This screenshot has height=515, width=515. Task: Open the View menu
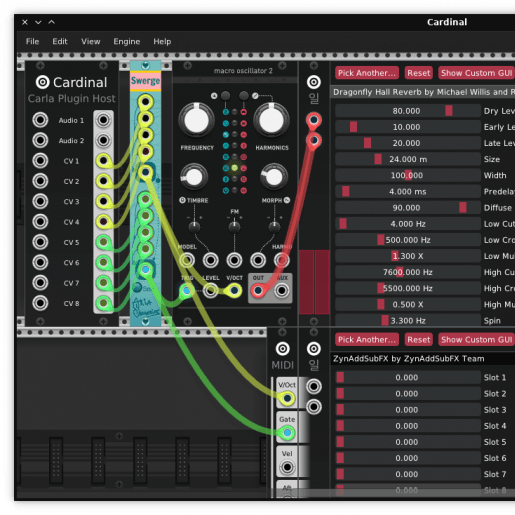91,41
